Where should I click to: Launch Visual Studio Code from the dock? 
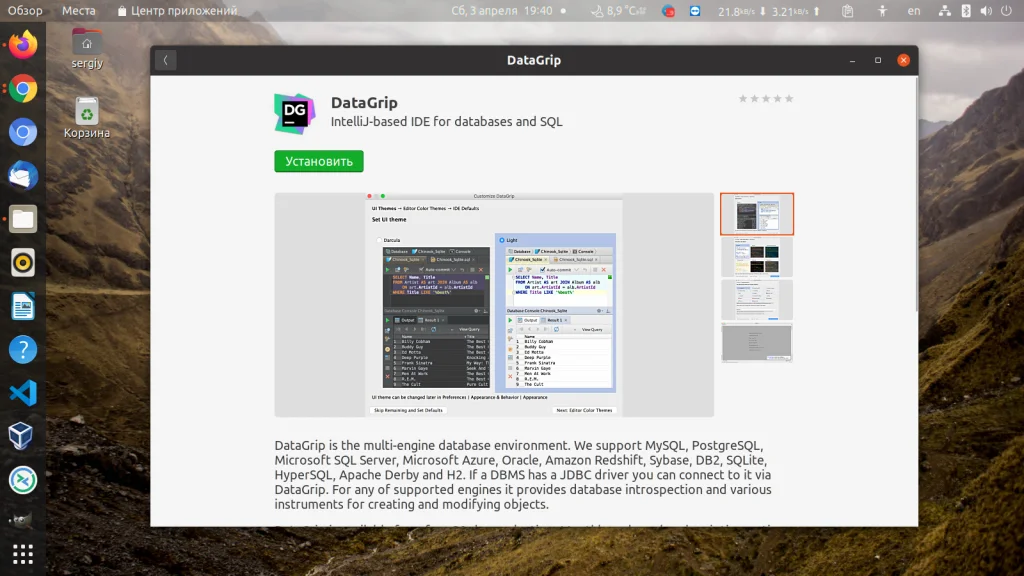pos(22,394)
